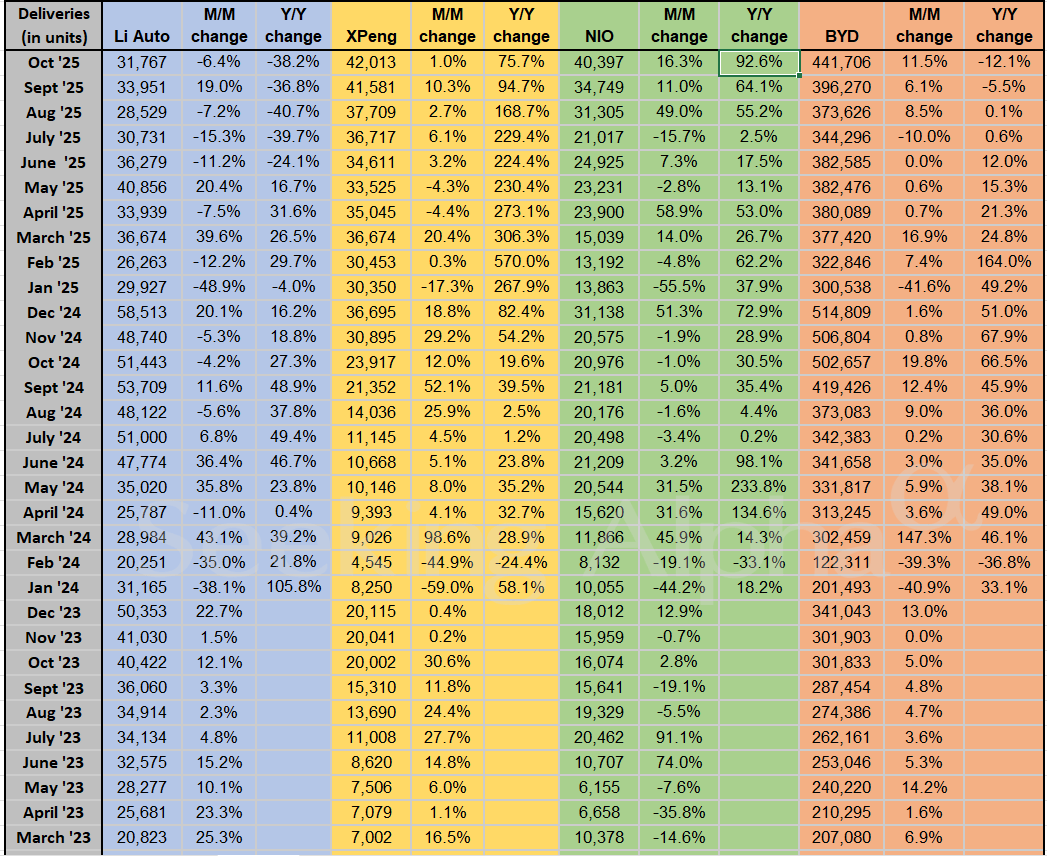Select the Li Auto column header
Image resolution: width=1047 pixels, height=856 pixels.
pos(143,36)
